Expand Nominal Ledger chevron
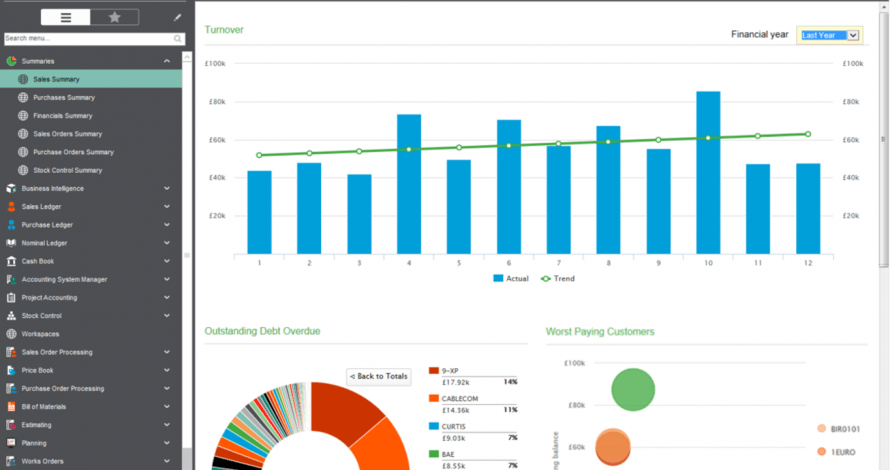Screen dimensions: 890x470 tap(167, 243)
